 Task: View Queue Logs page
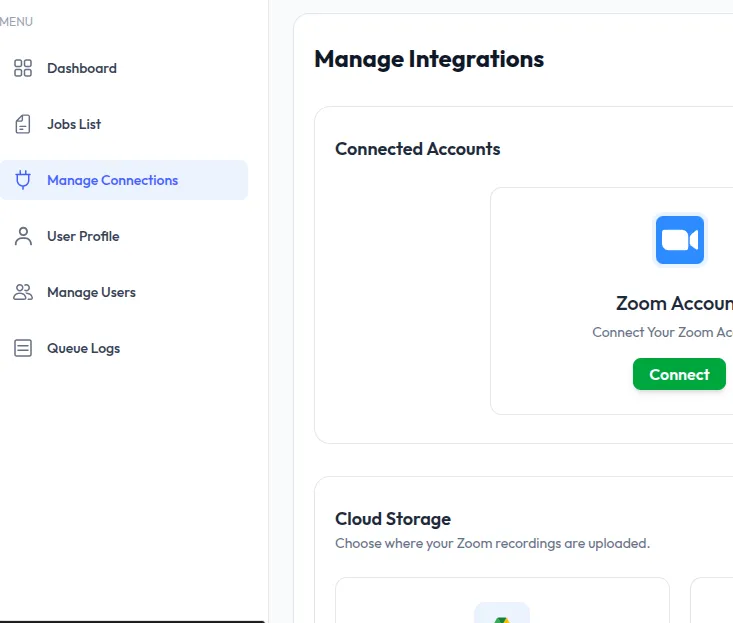pos(124,348)
